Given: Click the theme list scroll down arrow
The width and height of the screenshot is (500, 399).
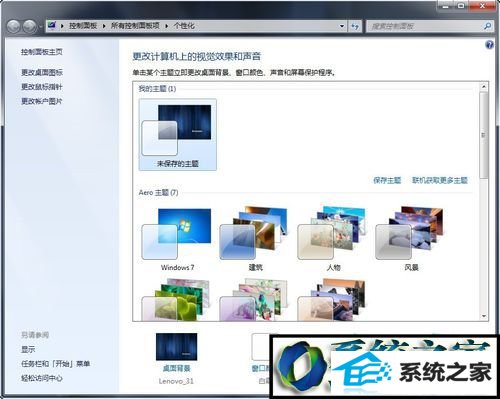Looking at the screenshot, I should pos(484,316).
